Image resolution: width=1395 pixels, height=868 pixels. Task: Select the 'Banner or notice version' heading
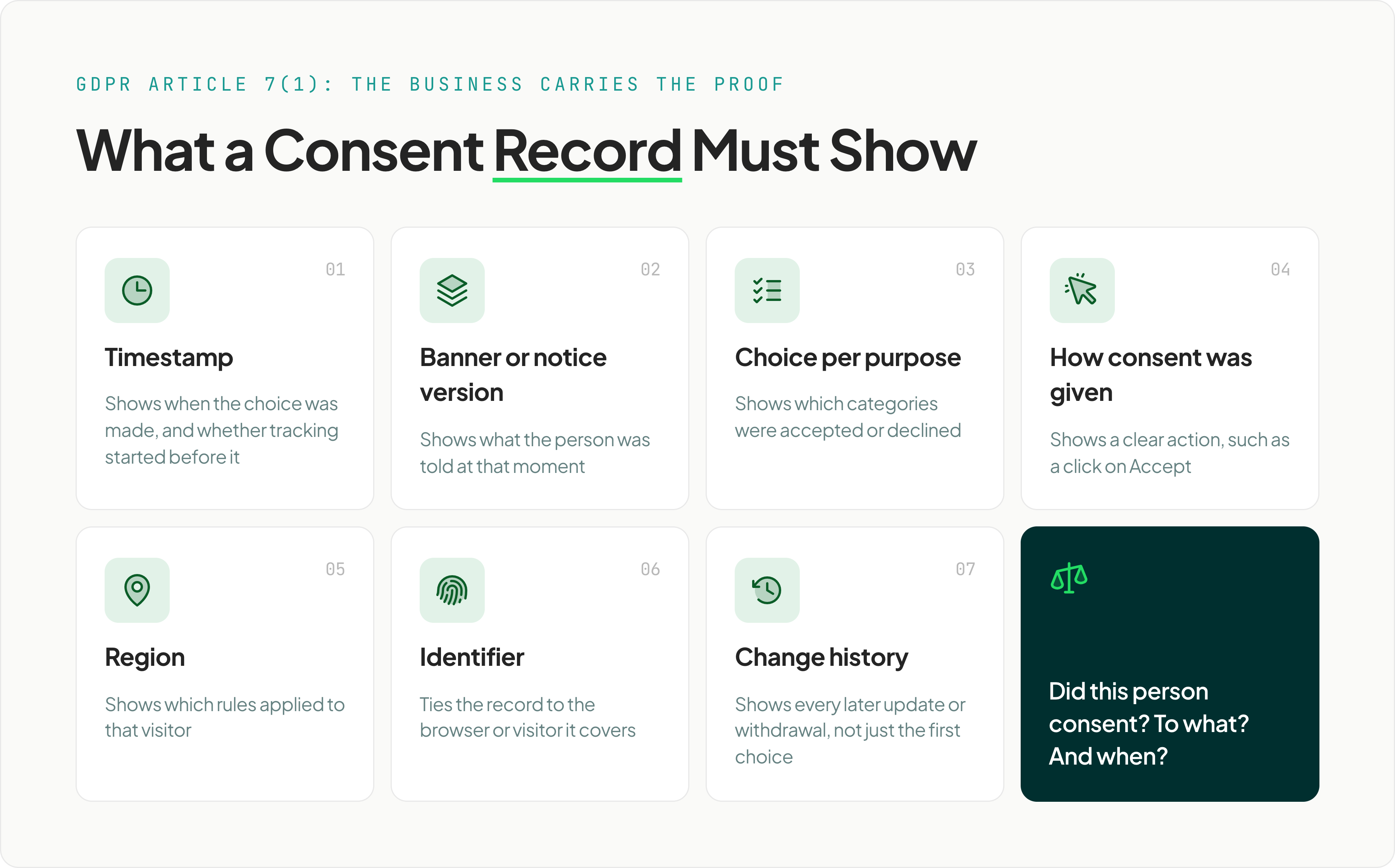click(513, 375)
